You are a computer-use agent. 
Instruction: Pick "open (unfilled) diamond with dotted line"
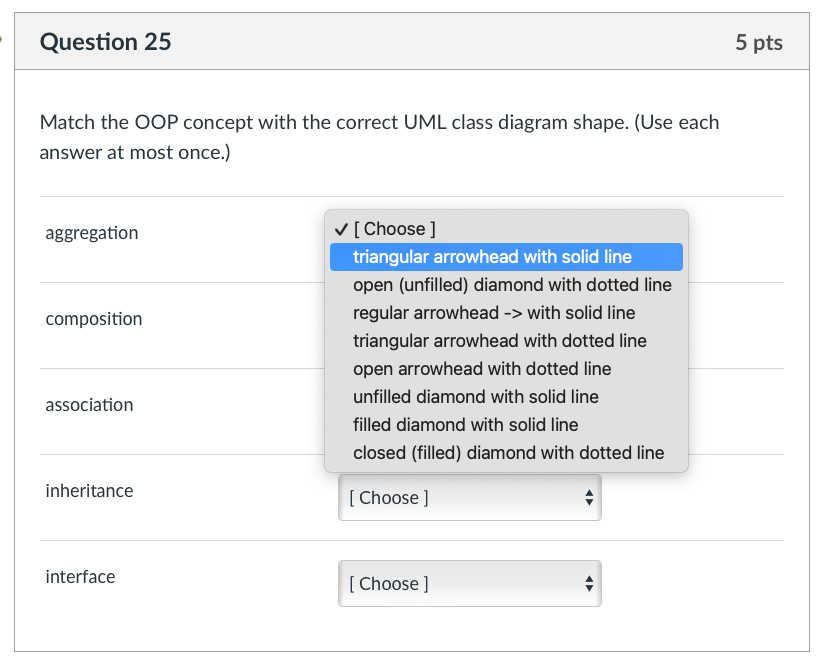tap(512, 285)
